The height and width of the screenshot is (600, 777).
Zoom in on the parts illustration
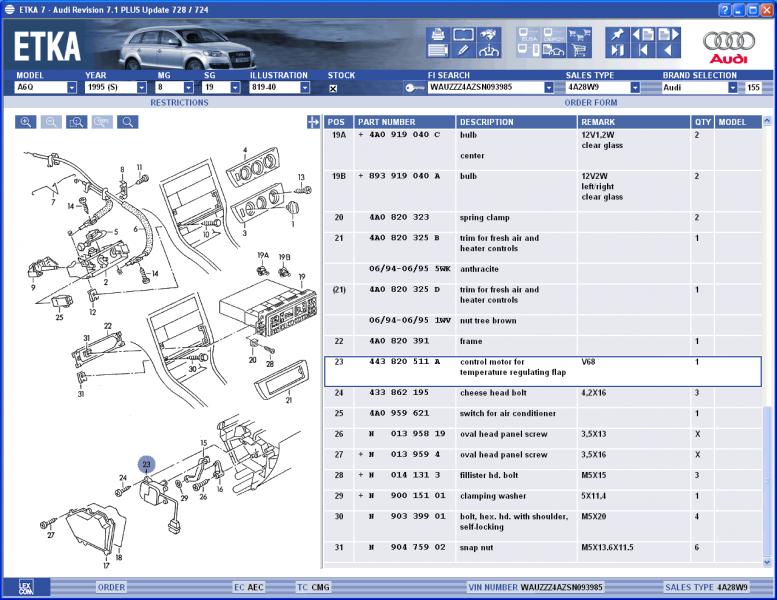coord(25,122)
